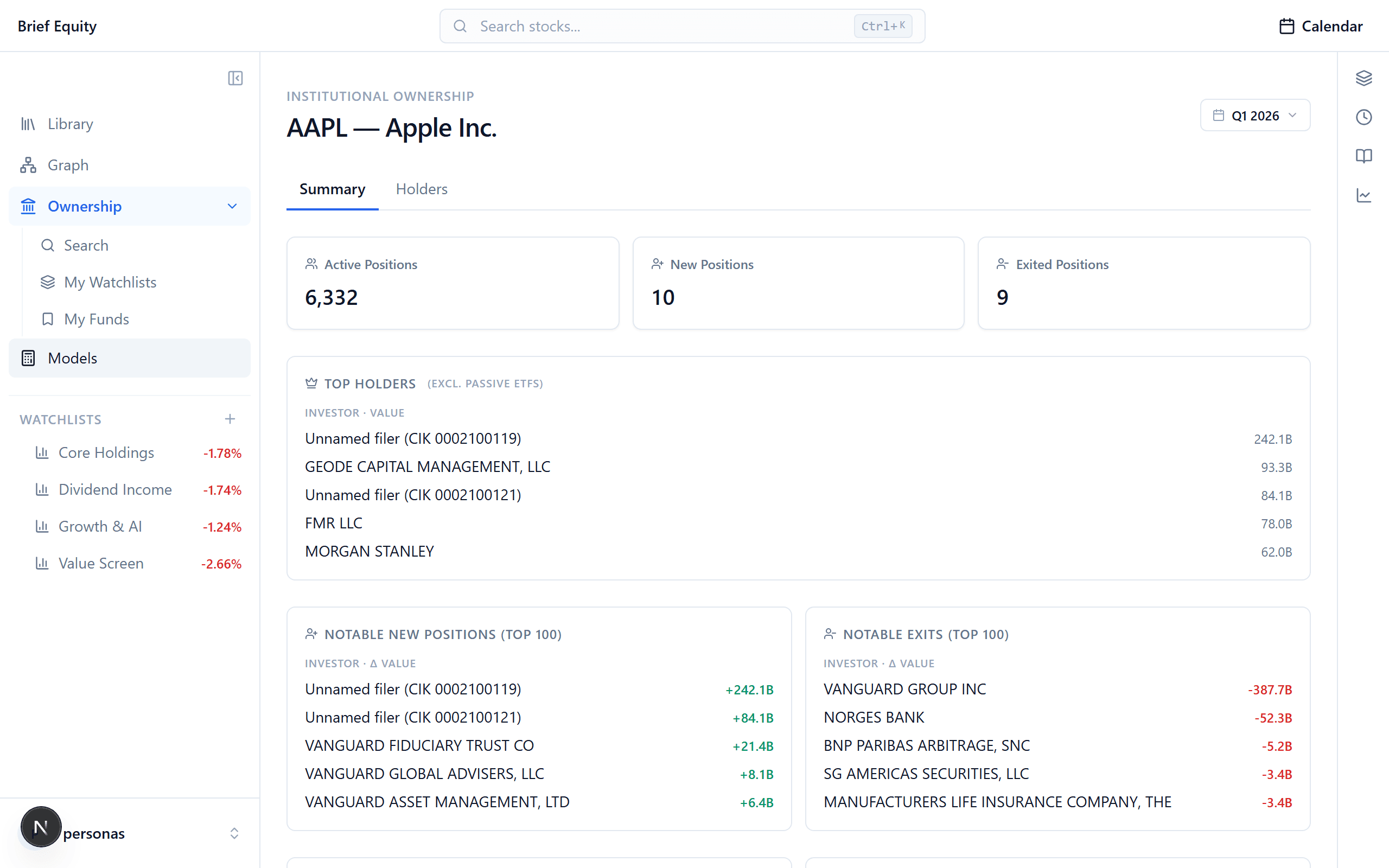Click the Models calculator icon
The height and width of the screenshot is (868, 1389).
pos(28,358)
